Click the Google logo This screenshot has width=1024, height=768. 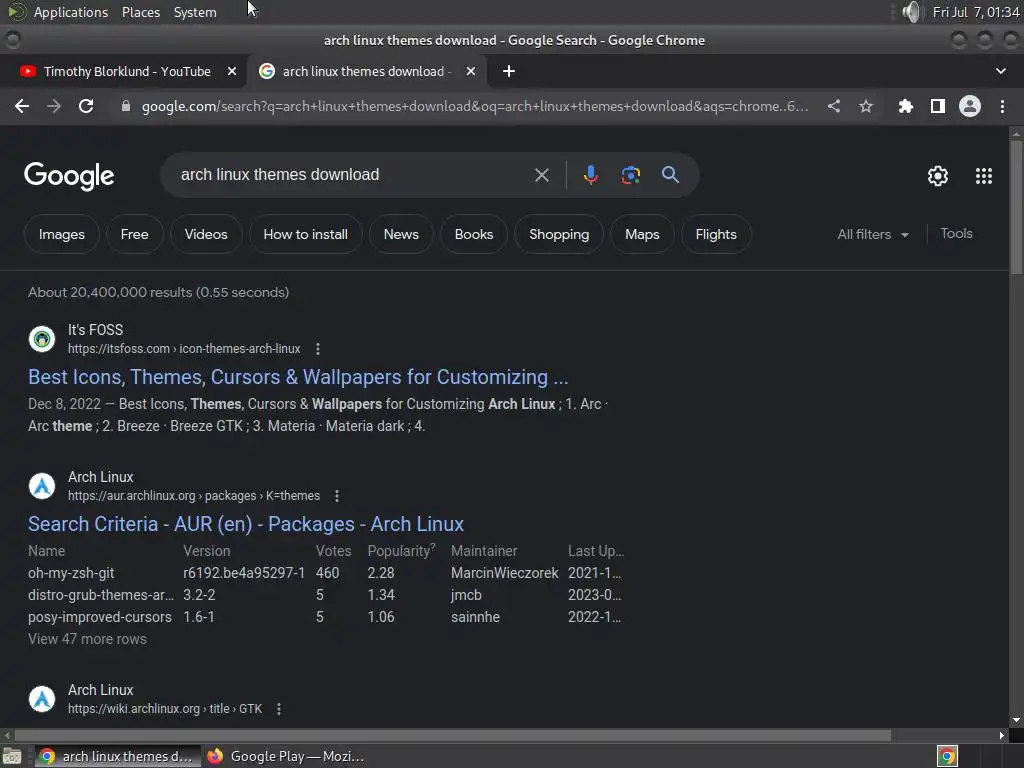pyautogui.click(x=69, y=176)
